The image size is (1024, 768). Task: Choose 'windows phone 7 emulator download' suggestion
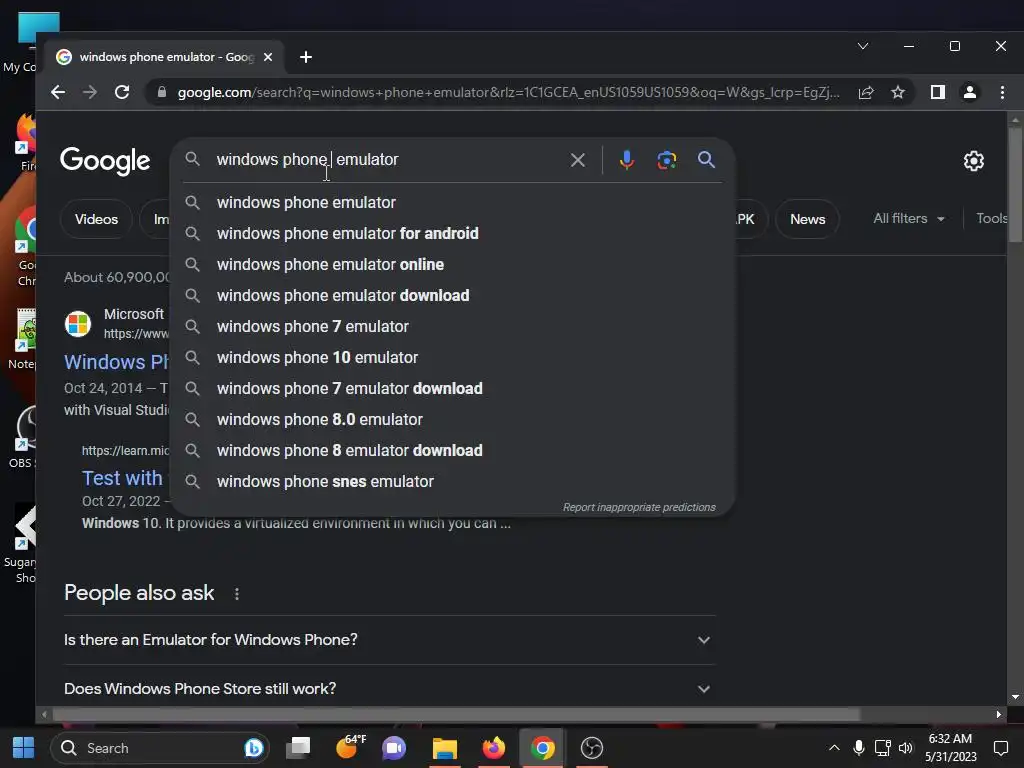pos(452,389)
